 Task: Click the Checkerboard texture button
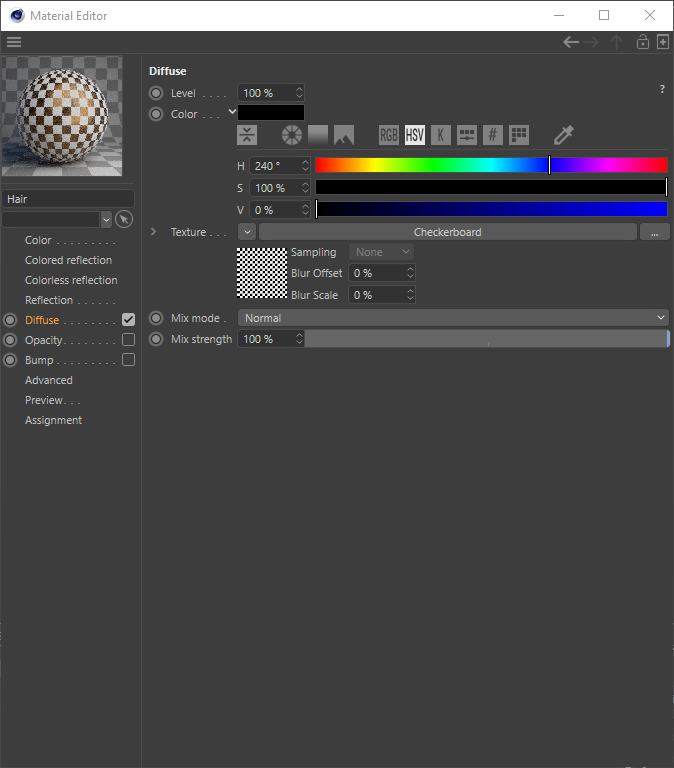tap(448, 232)
